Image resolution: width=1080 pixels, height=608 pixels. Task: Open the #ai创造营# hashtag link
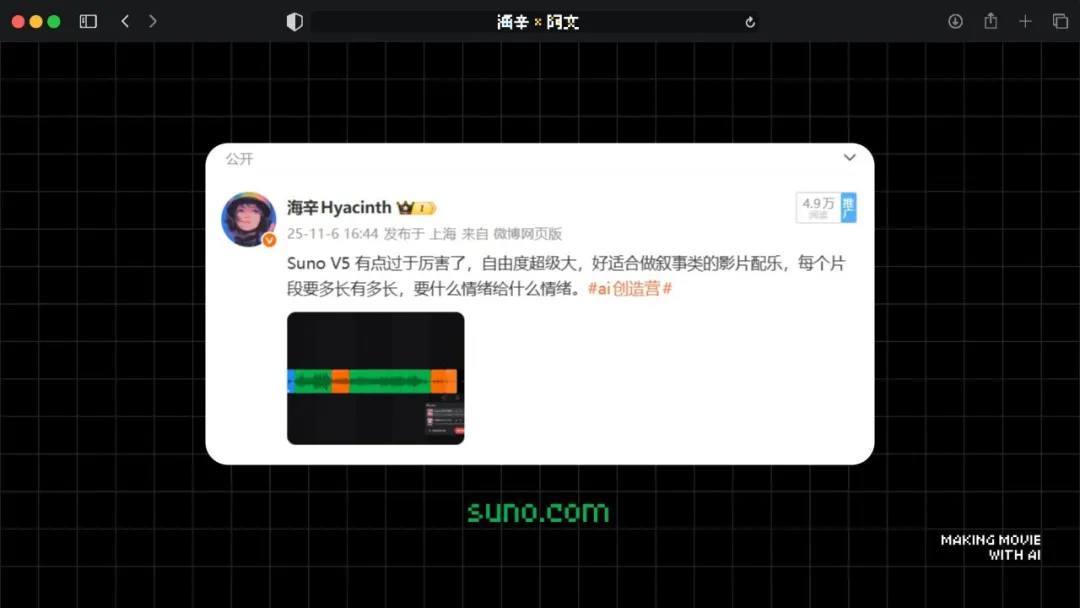pos(629,289)
